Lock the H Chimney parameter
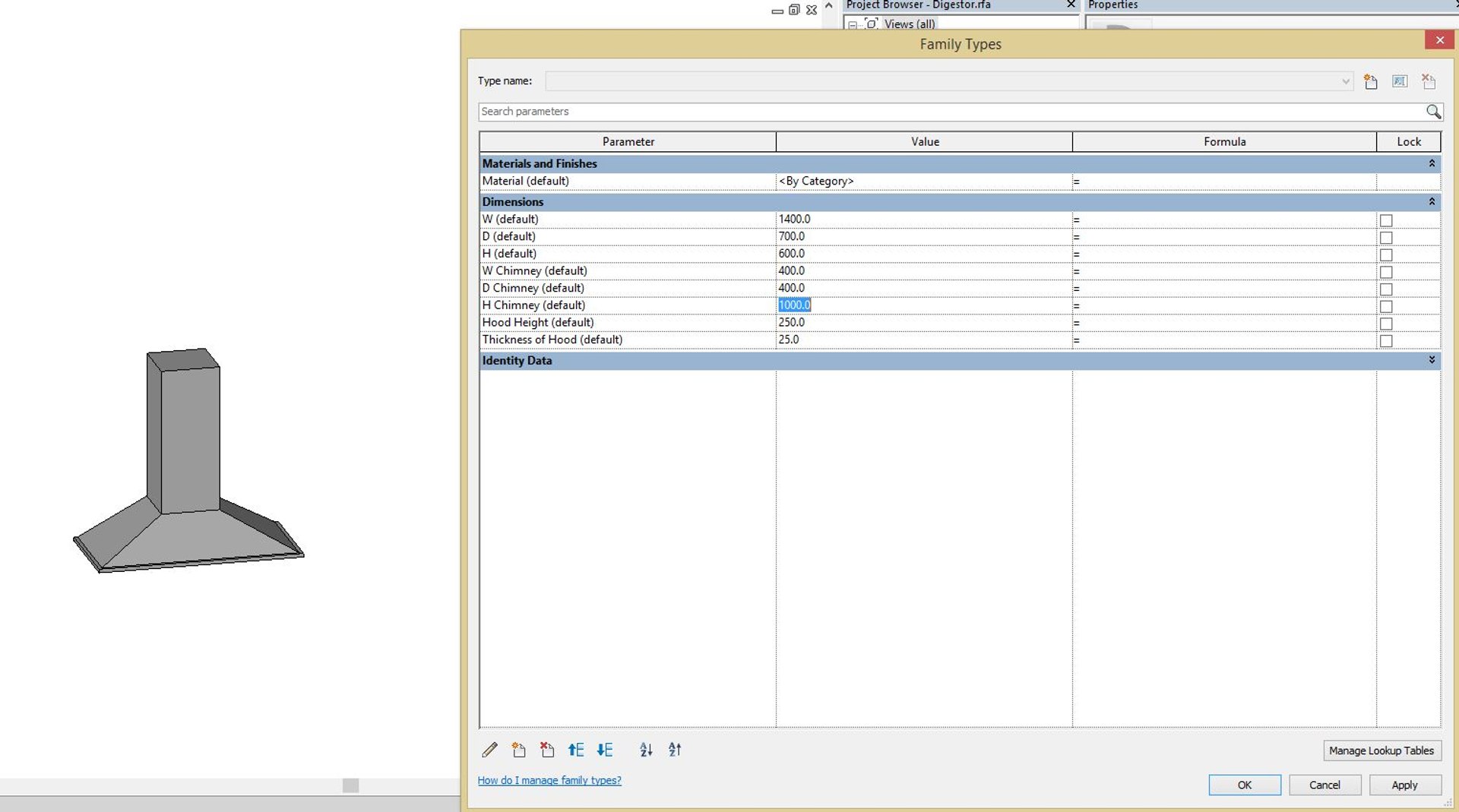The image size is (1459, 812). tap(1386, 307)
